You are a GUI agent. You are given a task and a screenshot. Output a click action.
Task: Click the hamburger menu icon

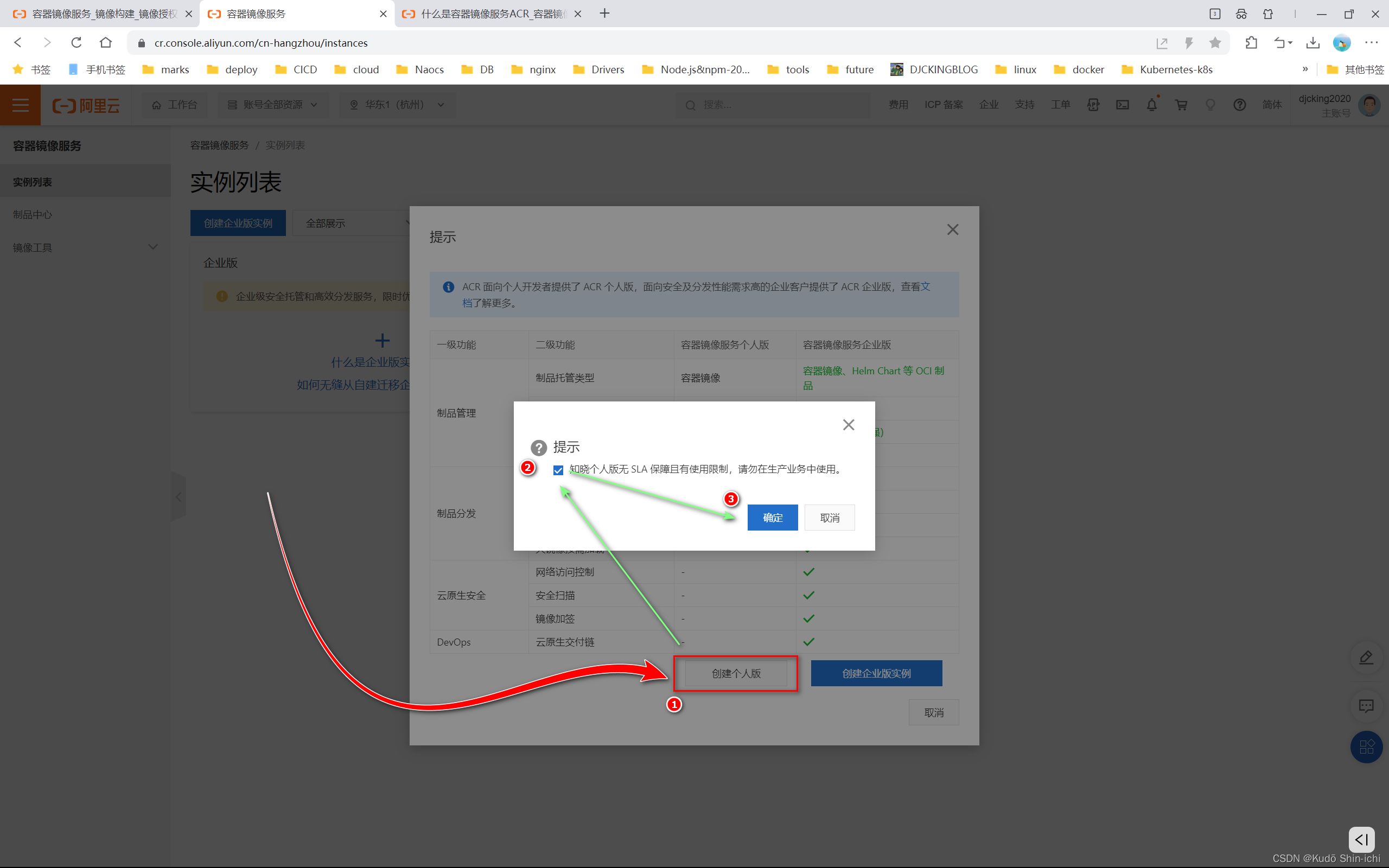(20, 105)
